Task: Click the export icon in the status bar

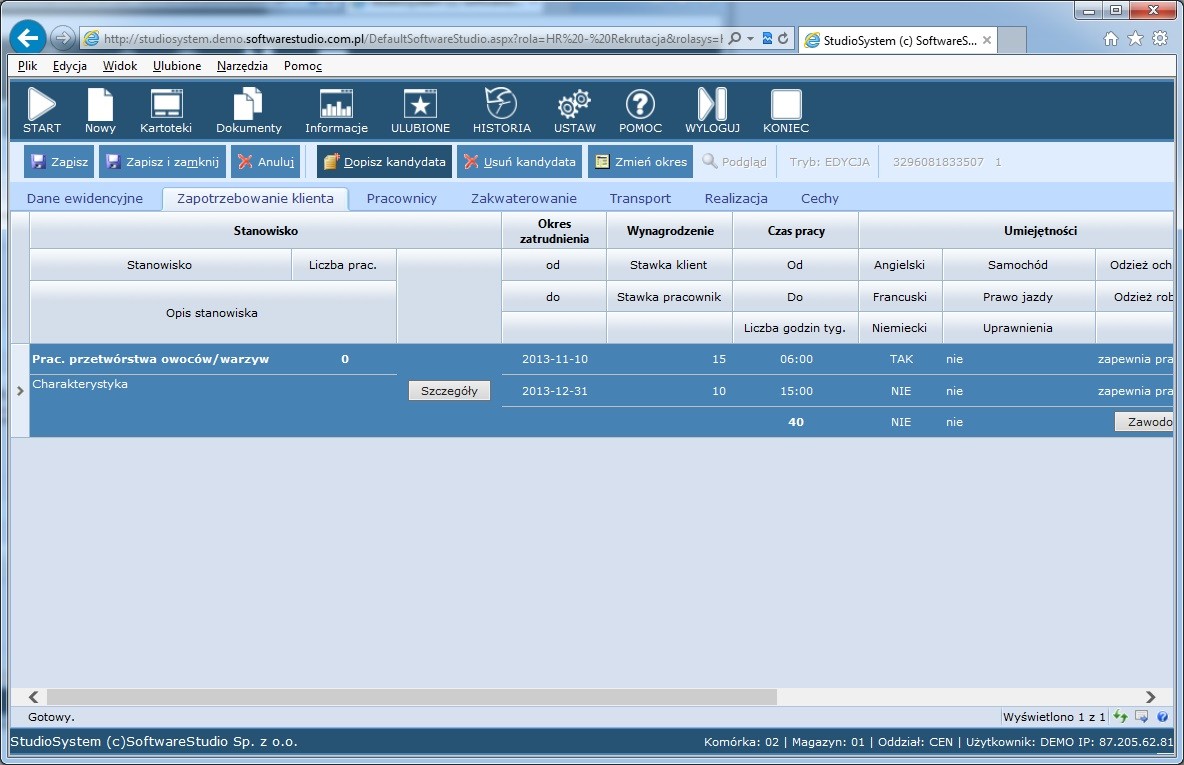Action: point(1142,717)
